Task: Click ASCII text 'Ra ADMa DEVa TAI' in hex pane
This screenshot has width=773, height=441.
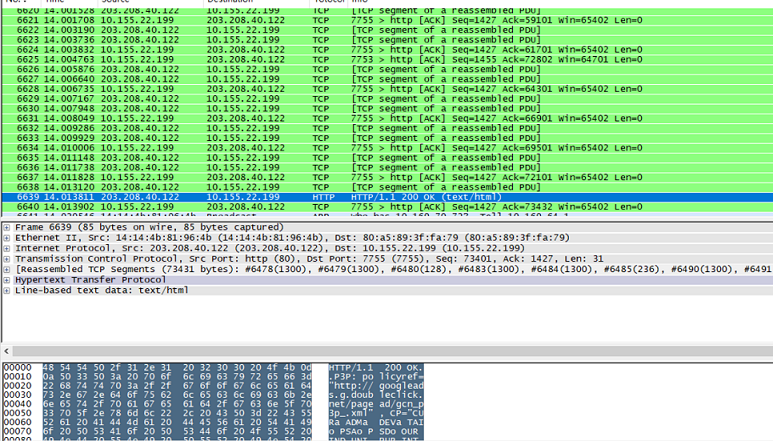Action: point(376,422)
